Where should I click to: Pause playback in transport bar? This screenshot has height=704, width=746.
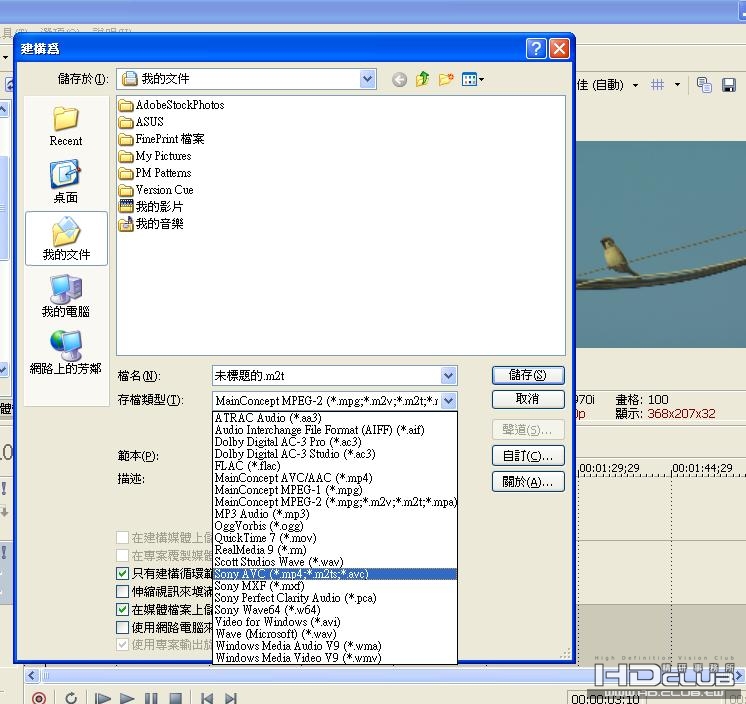tap(151, 698)
